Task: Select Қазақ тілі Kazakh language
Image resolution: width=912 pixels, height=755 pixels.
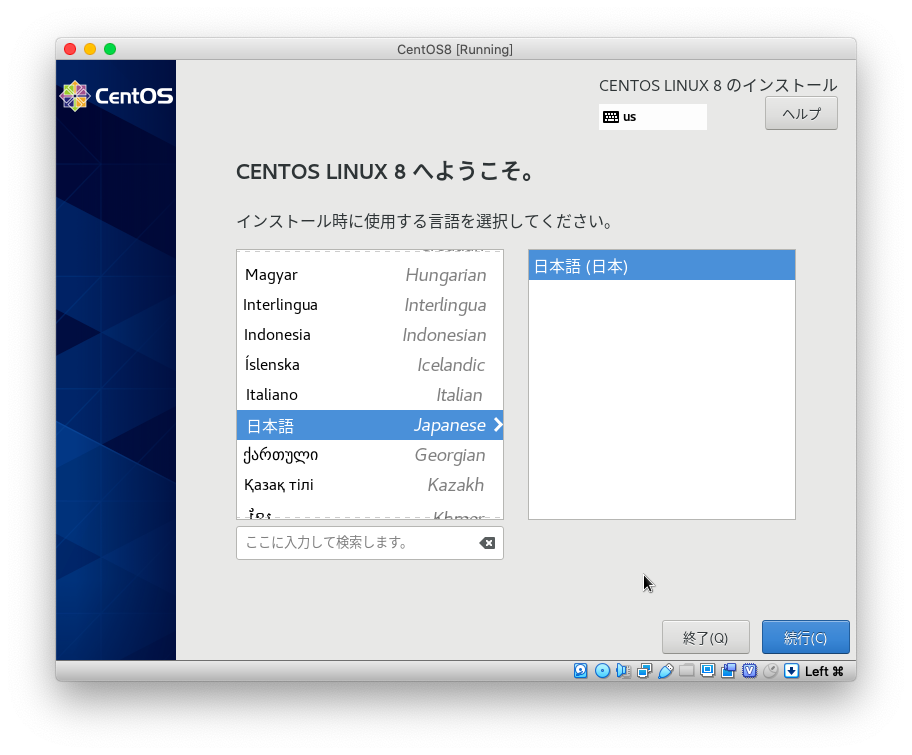Action: (370, 485)
